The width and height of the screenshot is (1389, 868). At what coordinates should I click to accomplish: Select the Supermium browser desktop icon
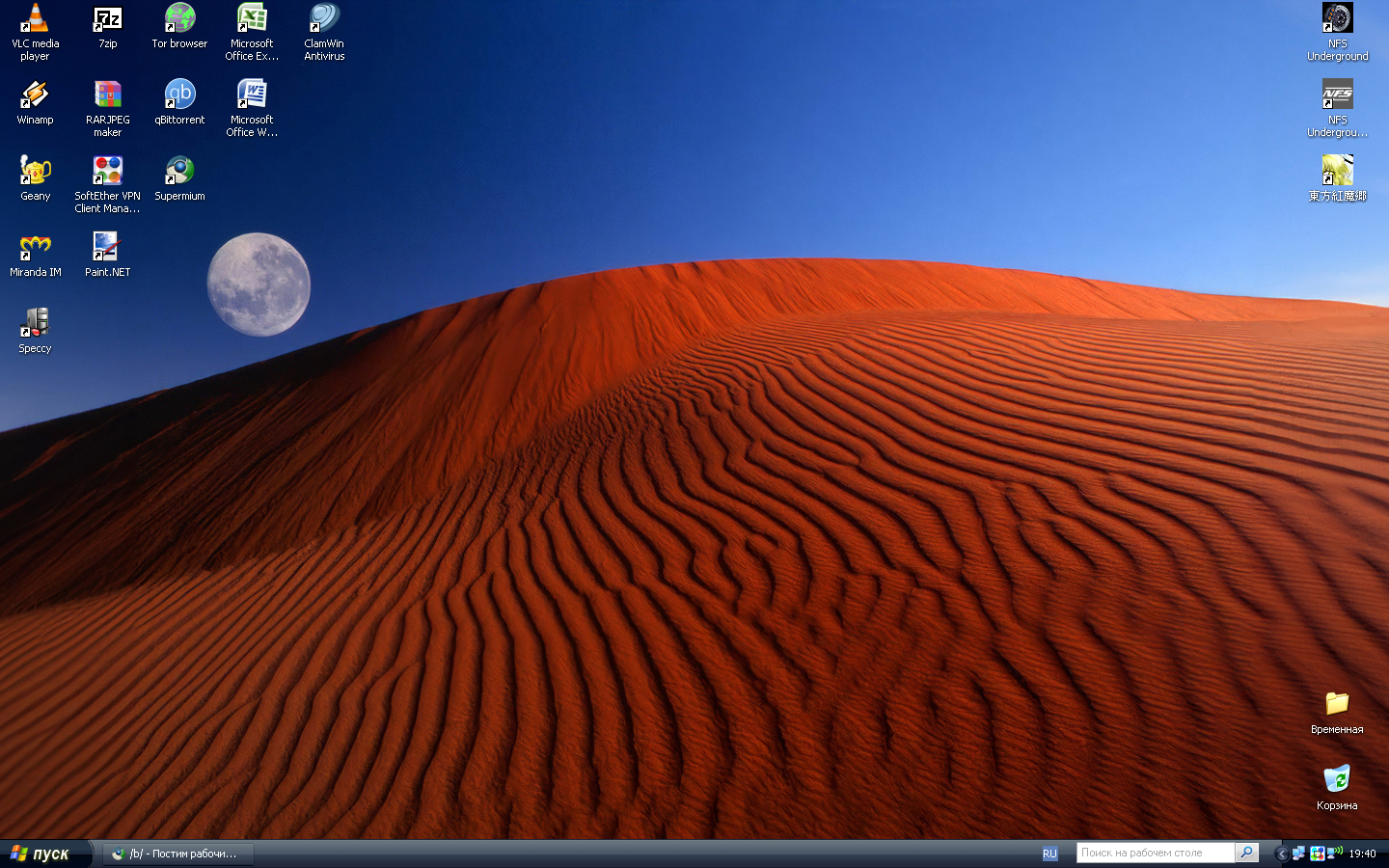pos(179,178)
